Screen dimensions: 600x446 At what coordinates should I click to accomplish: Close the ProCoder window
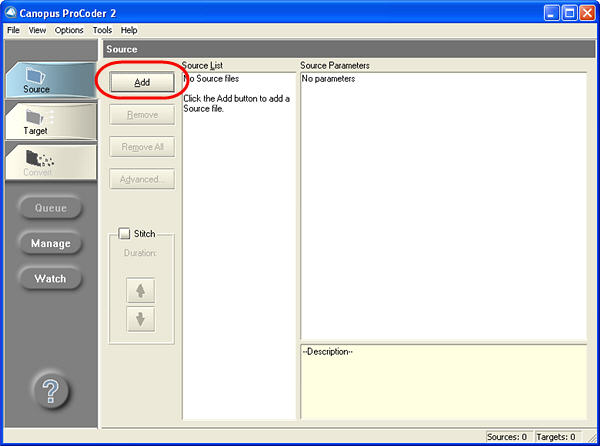(587, 13)
